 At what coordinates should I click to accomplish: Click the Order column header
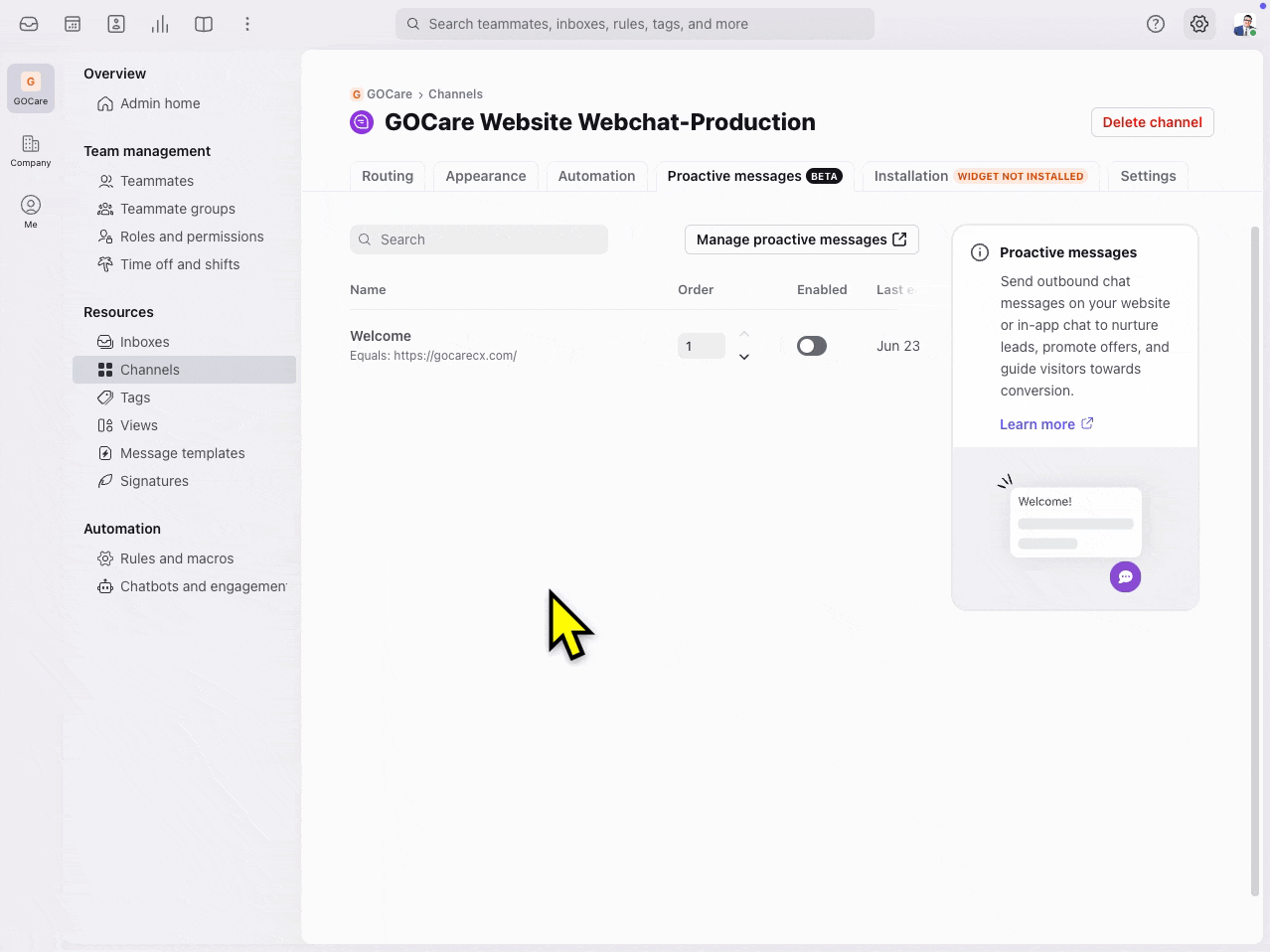coord(696,290)
